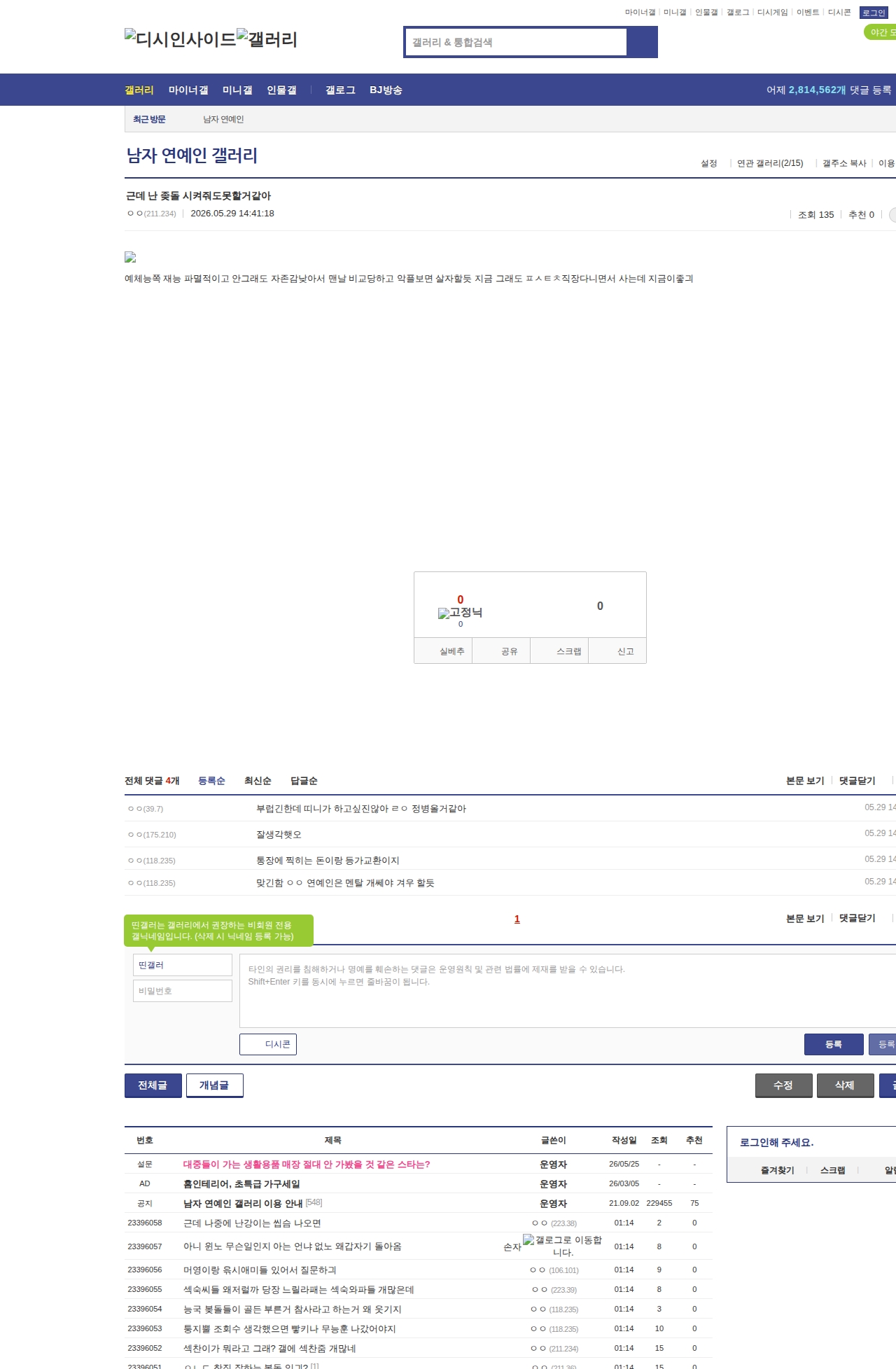Open the 마이너갤 navigation tab
The image size is (896, 1369).
pyautogui.click(x=188, y=90)
